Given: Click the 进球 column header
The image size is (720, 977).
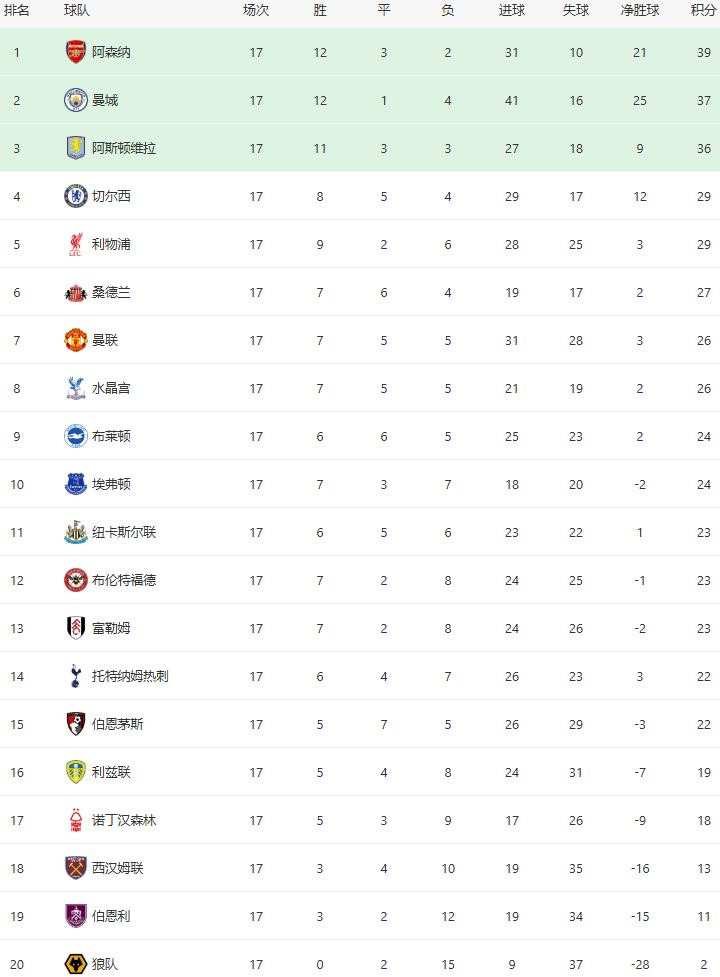Looking at the screenshot, I should 512,10.
